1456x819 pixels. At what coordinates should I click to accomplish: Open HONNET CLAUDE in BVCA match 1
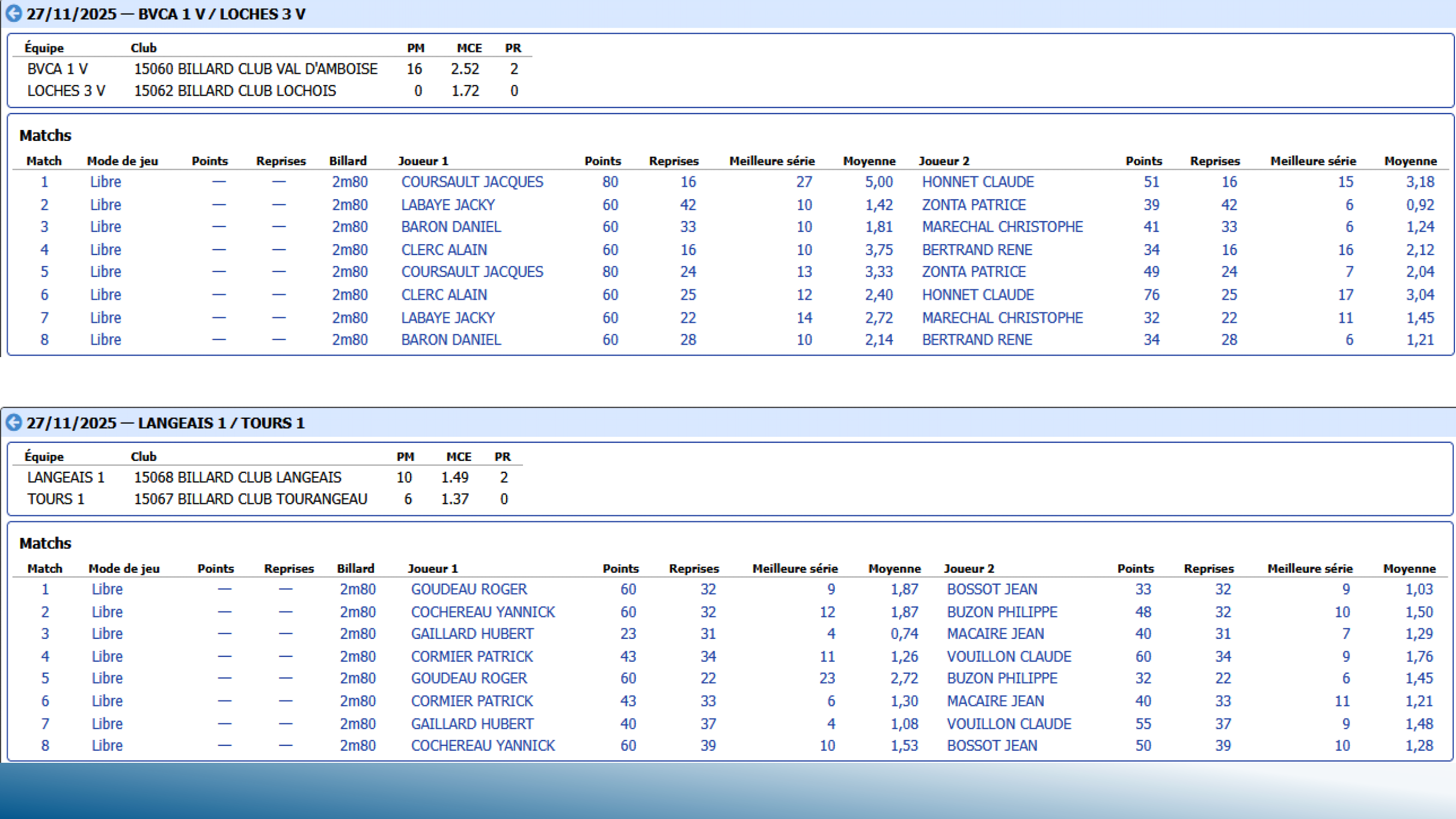click(977, 182)
